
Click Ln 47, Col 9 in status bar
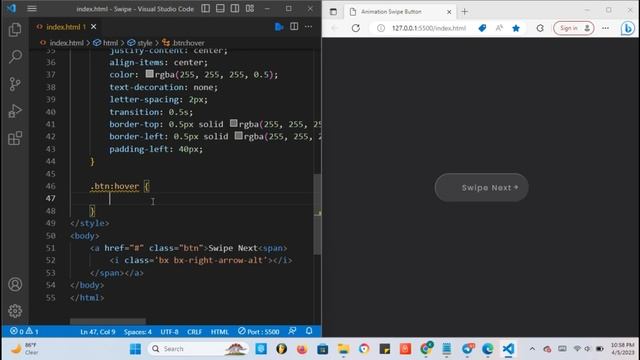[x=98, y=332]
